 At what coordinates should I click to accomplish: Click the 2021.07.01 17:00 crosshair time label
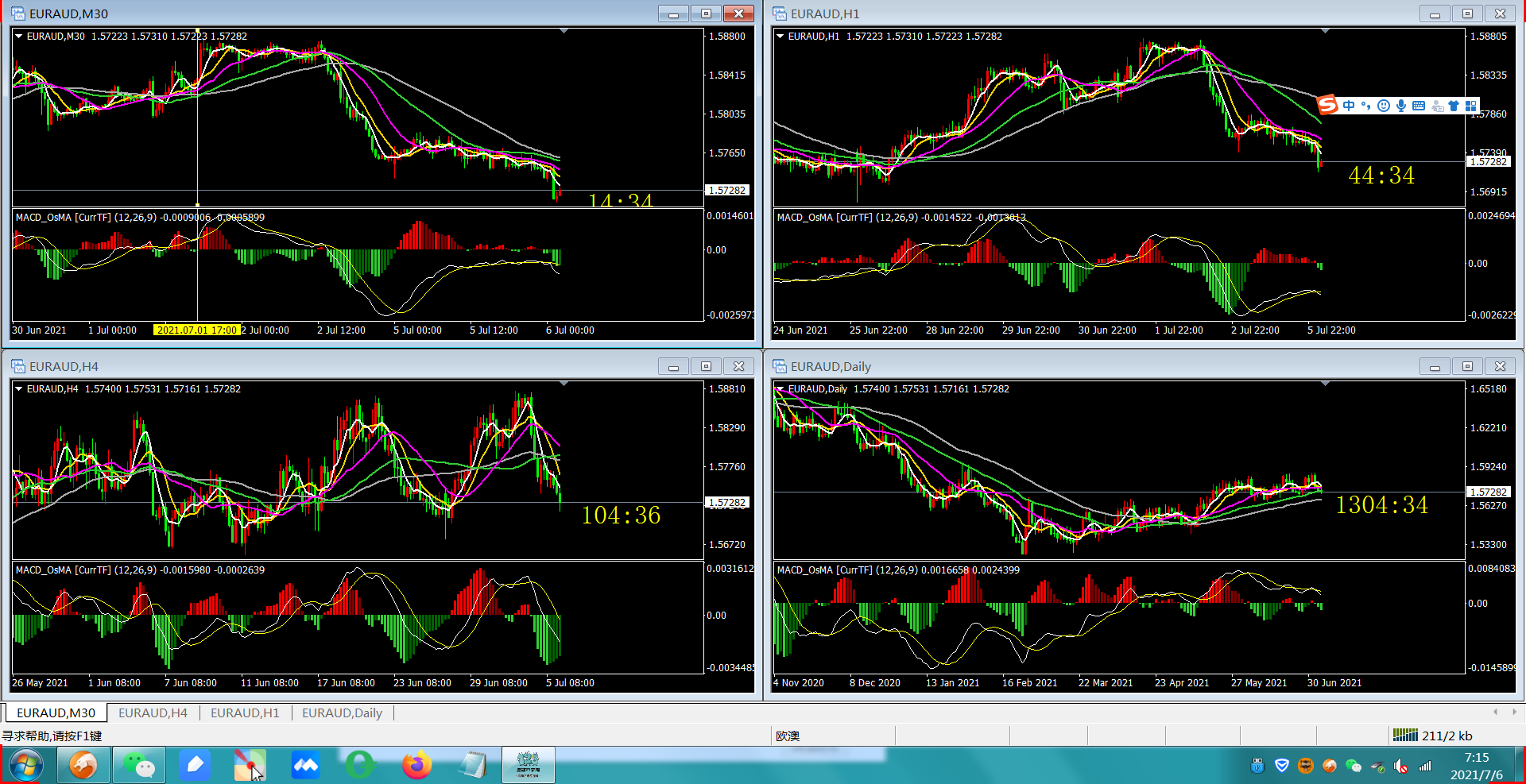coord(196,330)
